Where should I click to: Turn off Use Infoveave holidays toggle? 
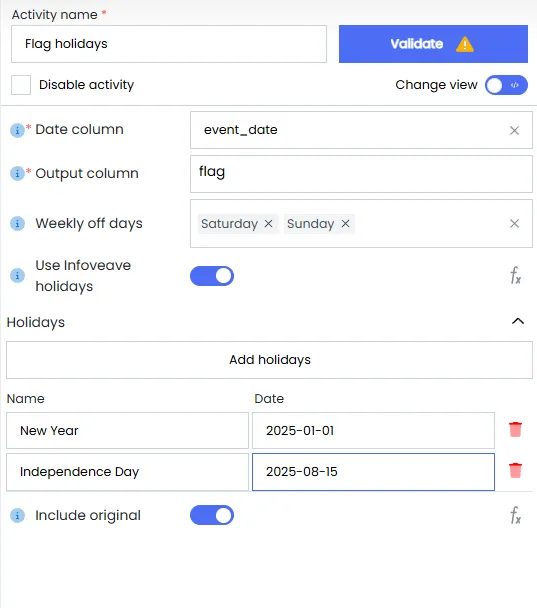pyautogui.click(x=212, y=276)
